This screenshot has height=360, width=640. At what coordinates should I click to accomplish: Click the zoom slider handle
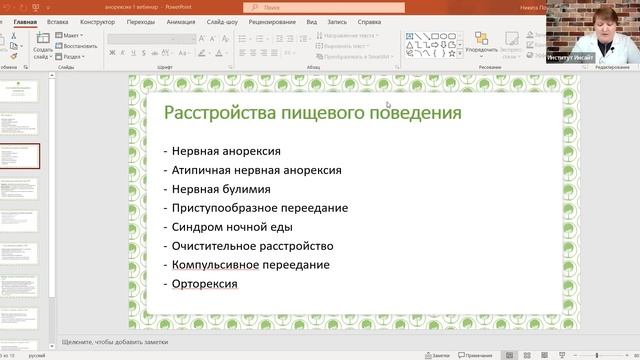(x=597, y=356)
